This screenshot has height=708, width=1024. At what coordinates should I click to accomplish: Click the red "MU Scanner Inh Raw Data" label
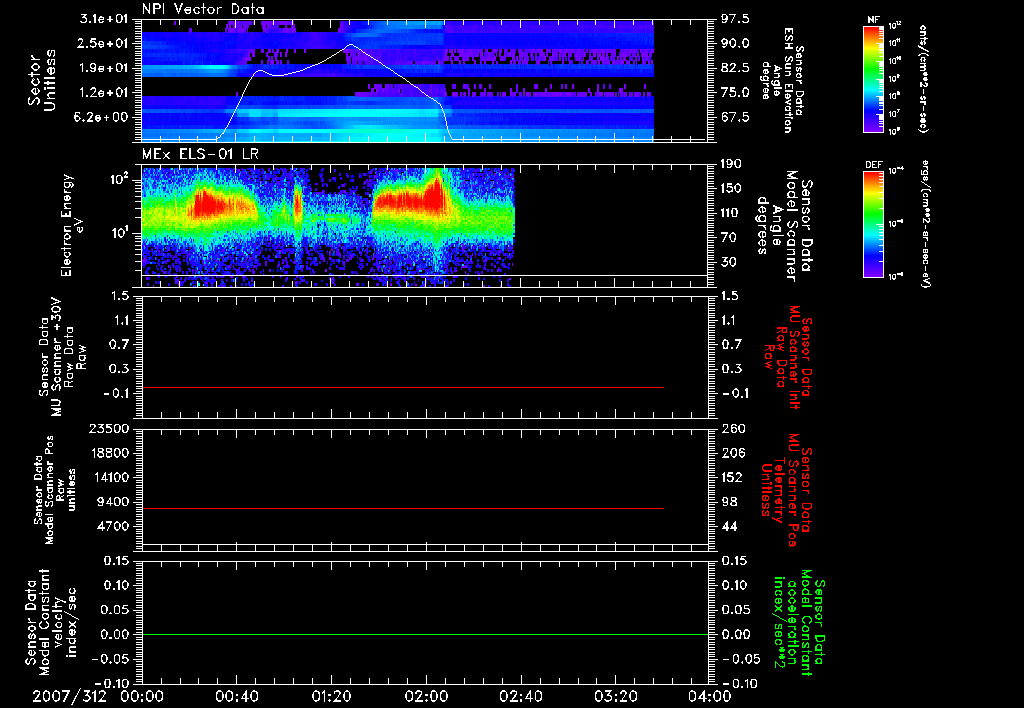(788, 357)
